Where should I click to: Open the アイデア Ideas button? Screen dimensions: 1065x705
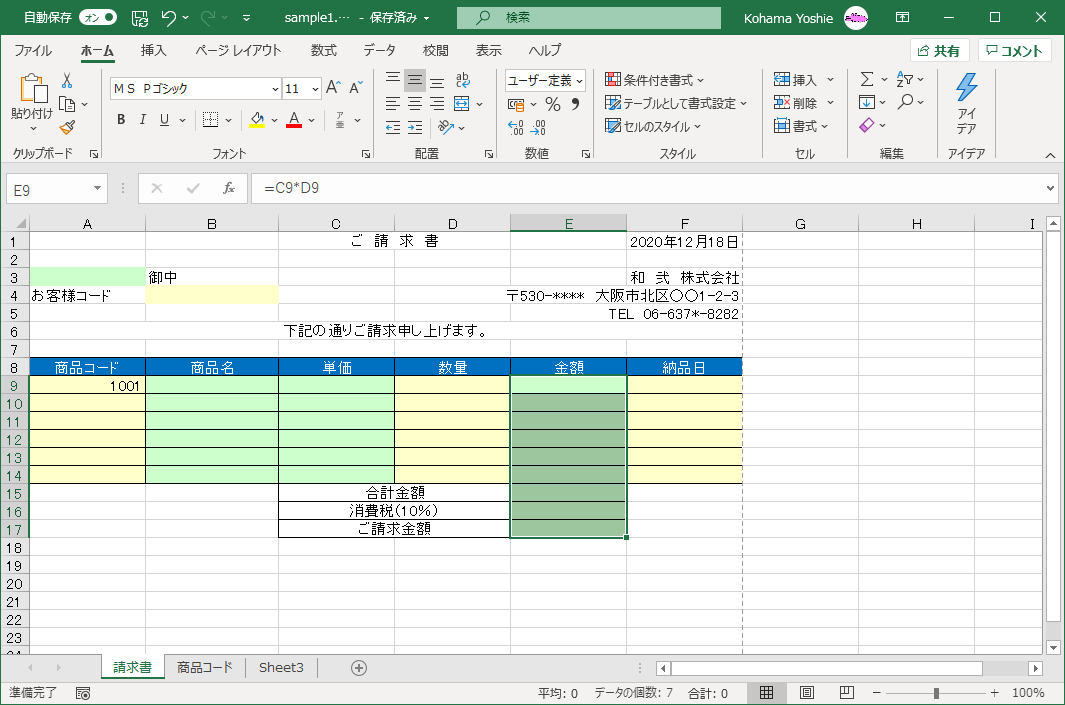point(967,103)
